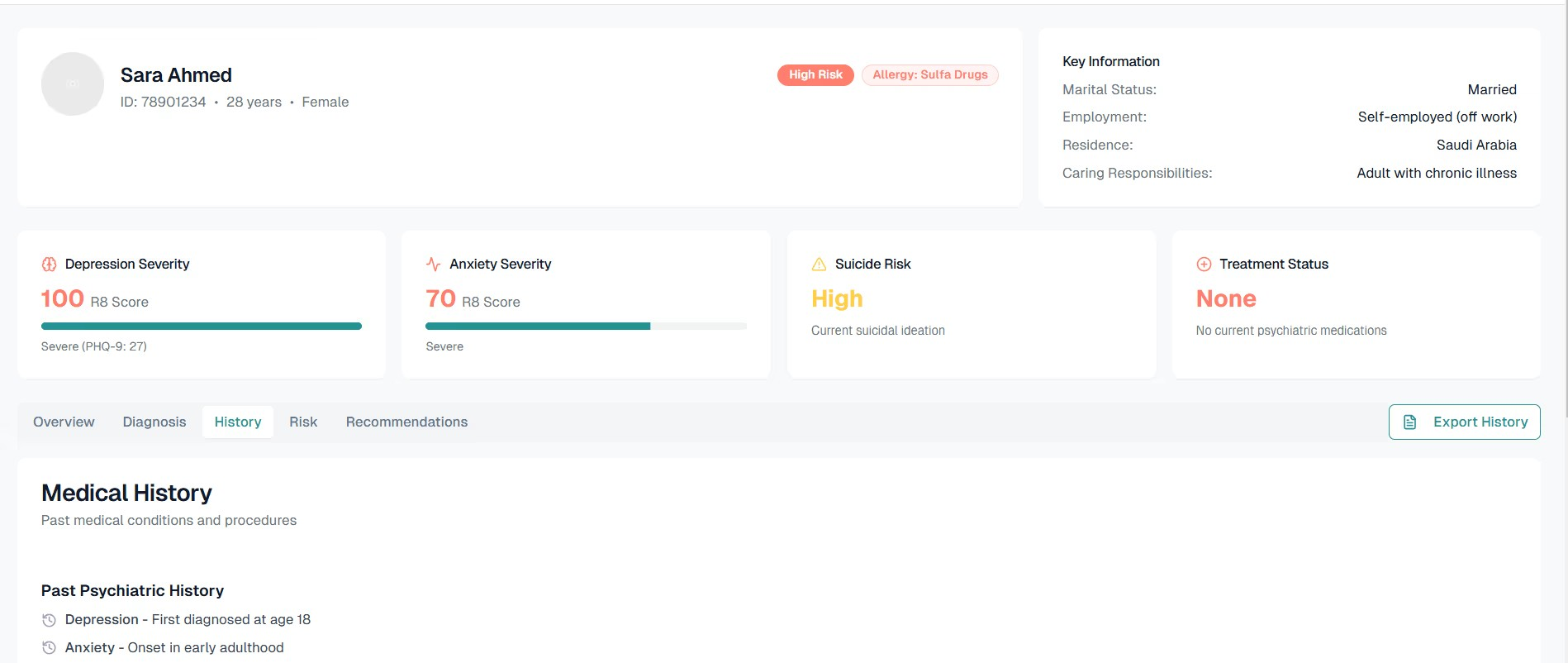Click the document icon in Export History
This screenshot has height=663, width=1568.
coord(1410,422)
